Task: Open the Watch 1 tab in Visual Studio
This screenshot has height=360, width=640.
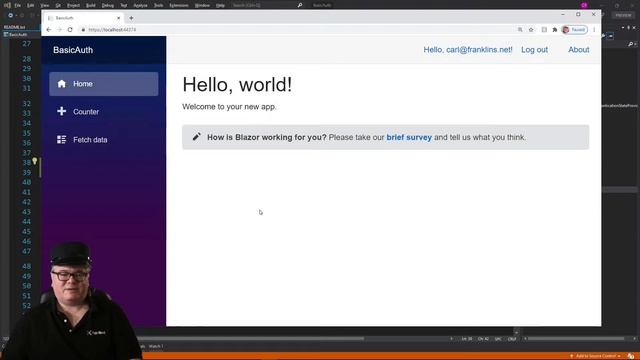Action: [156, 347]
